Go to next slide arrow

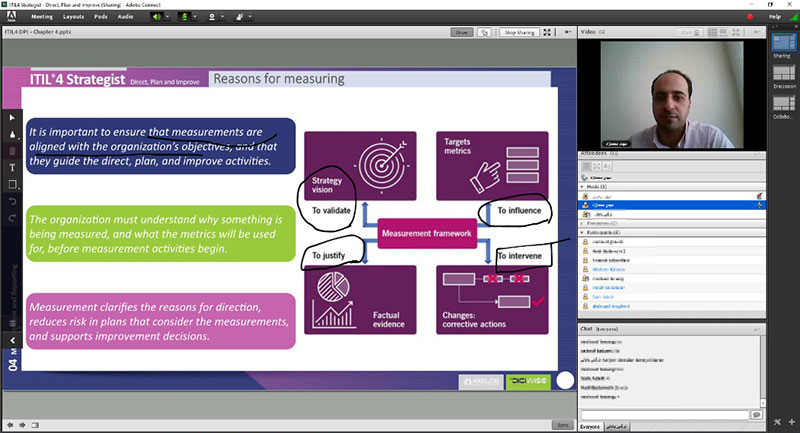(22, 425)
